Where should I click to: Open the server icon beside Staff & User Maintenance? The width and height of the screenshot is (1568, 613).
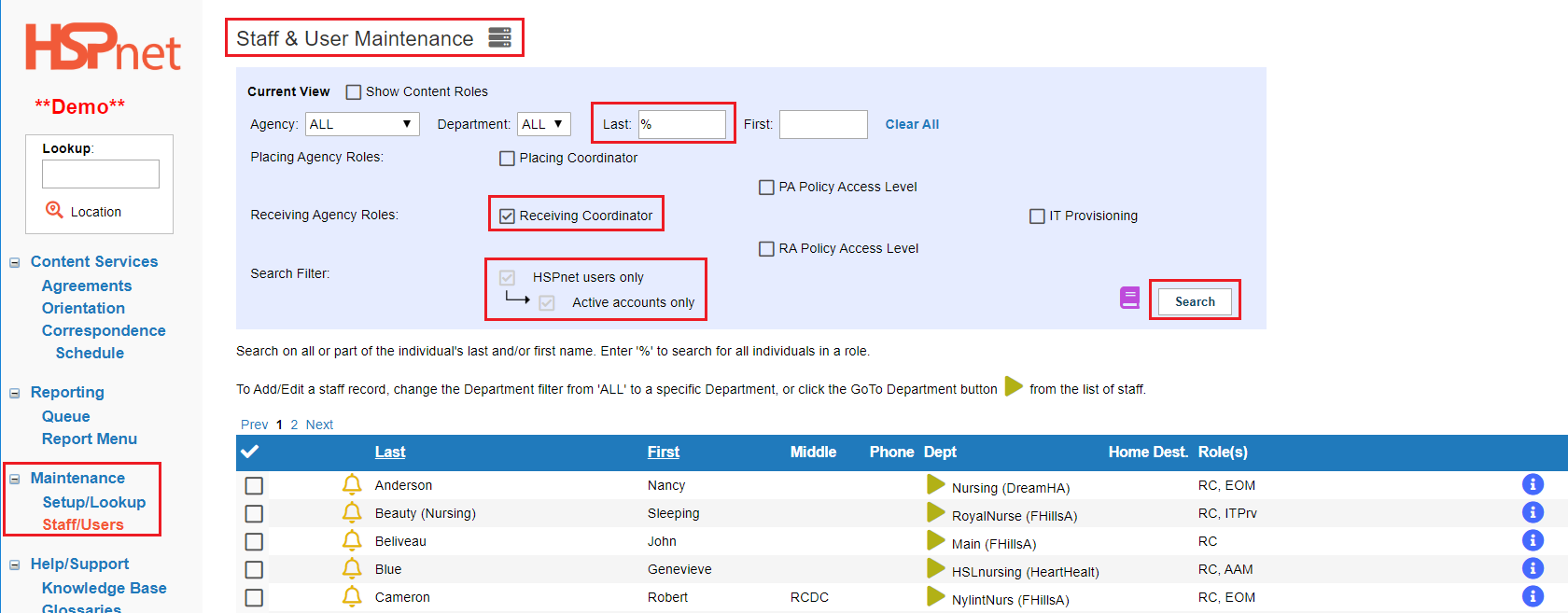point(500,37)
